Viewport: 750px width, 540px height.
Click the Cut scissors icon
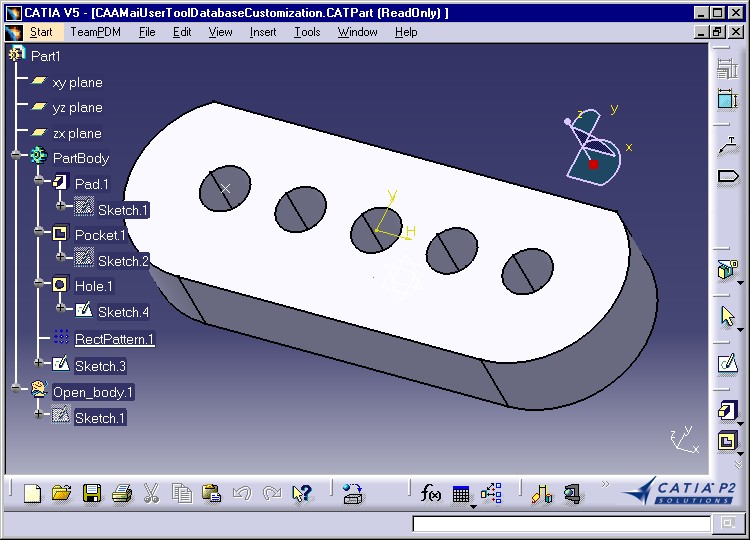tap(151, 493)
